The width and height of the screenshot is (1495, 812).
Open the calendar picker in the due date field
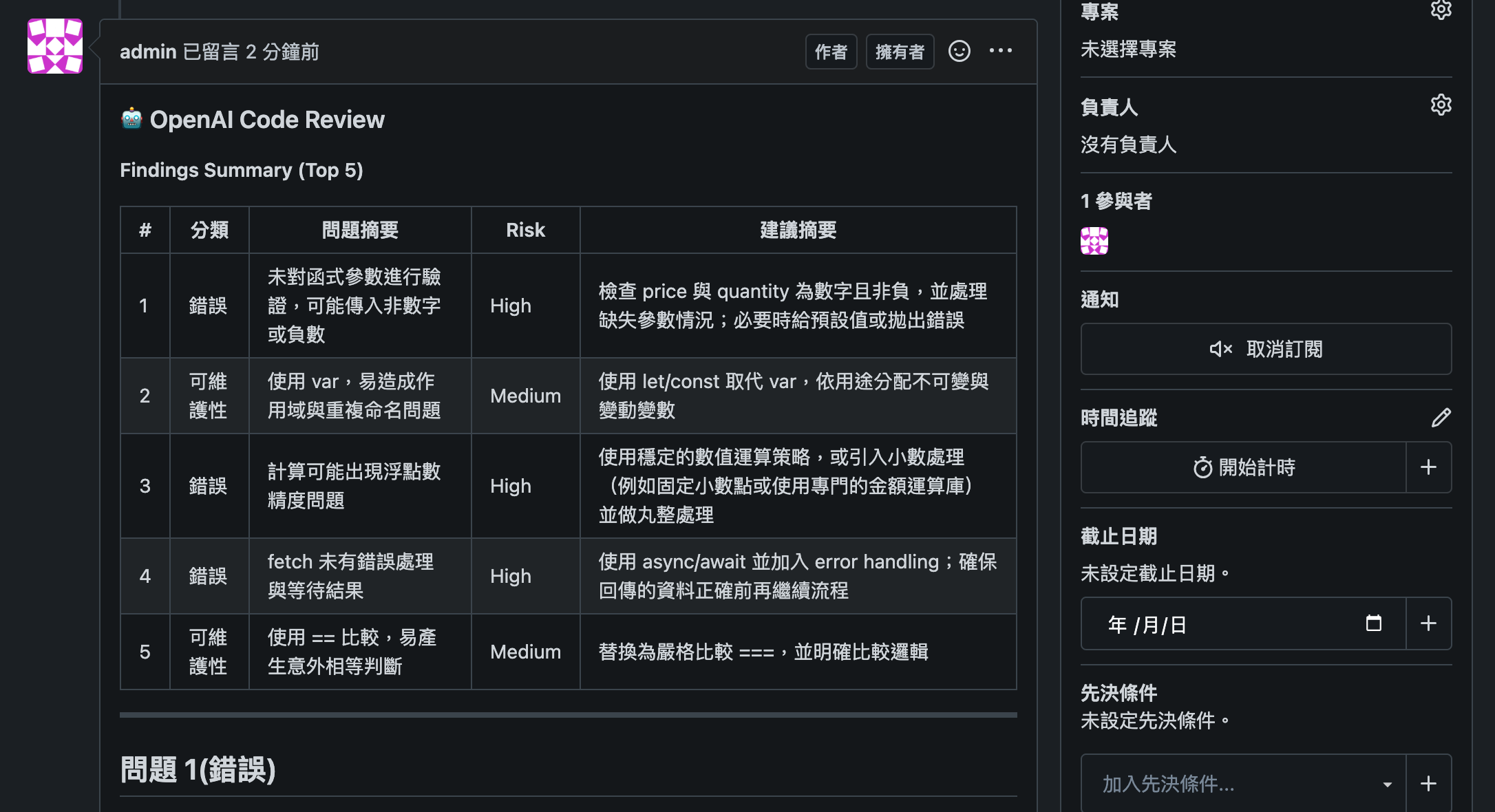pyautogui.click(x=1373, y=623)
